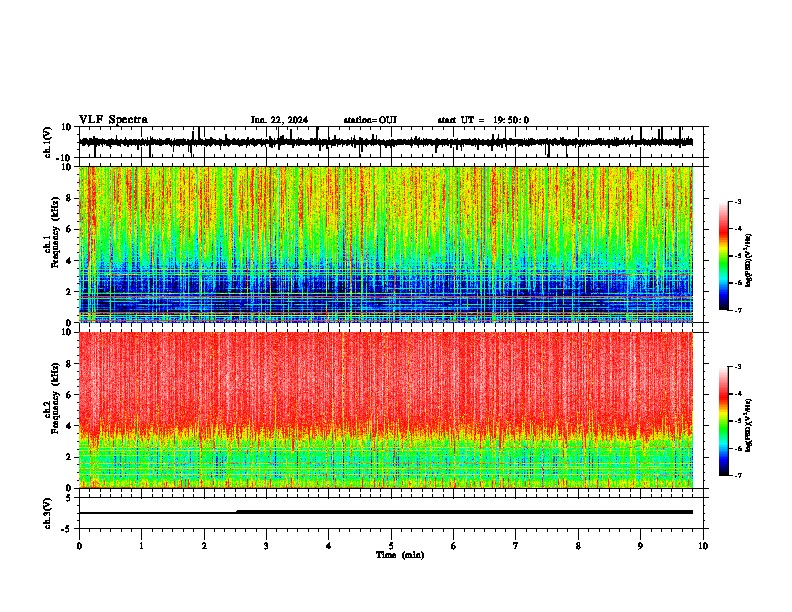Click the start UT 19:50:0 label
This screenshot has width=792, height=612.
483,120
